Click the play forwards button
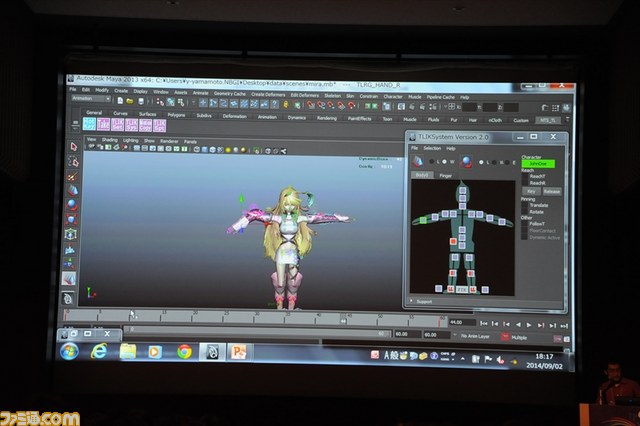This screenshot has height=426, width=640. [x=529, y=325]
